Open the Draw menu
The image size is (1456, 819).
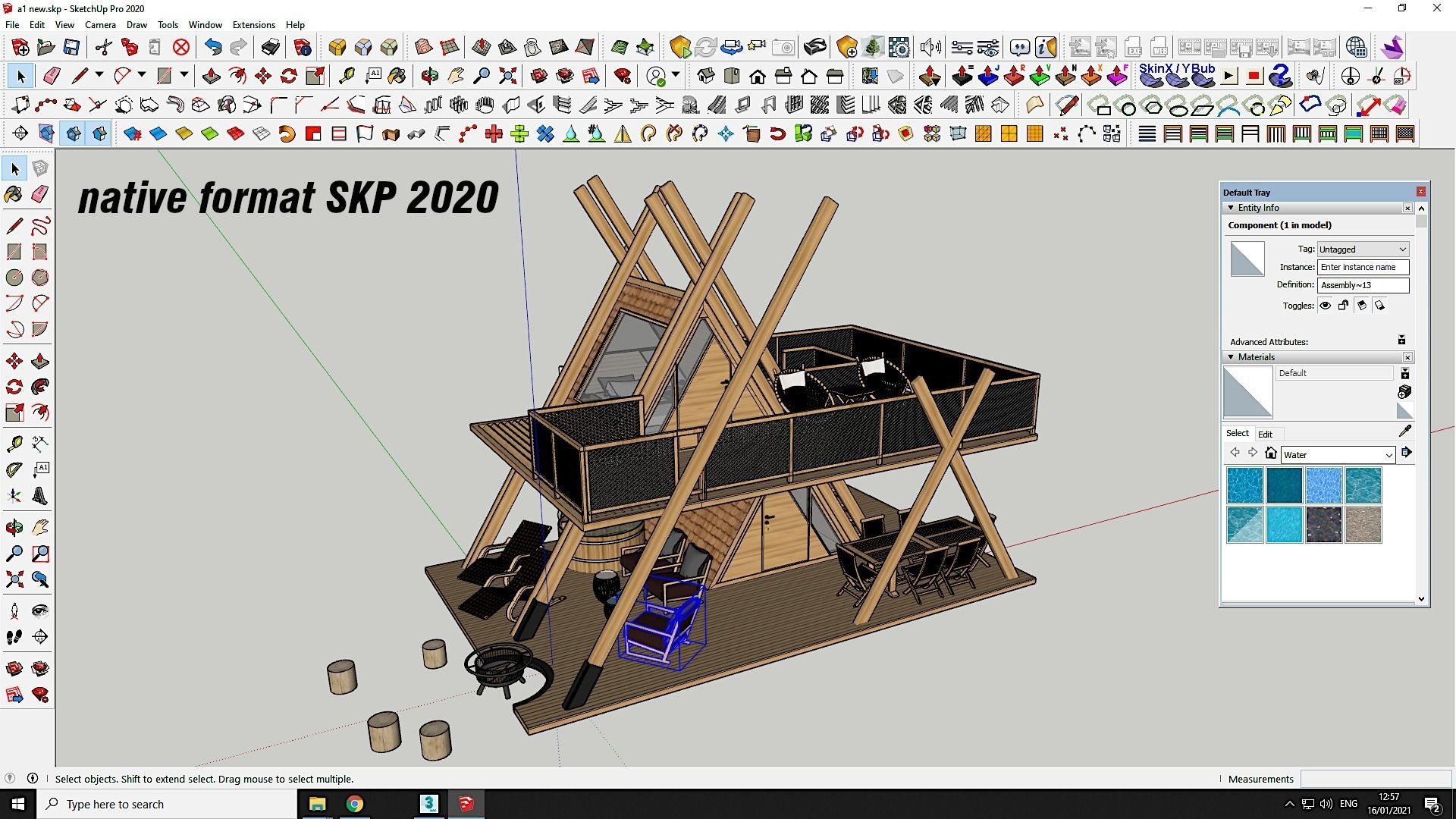pyautogui.click(x=136, y=25)
